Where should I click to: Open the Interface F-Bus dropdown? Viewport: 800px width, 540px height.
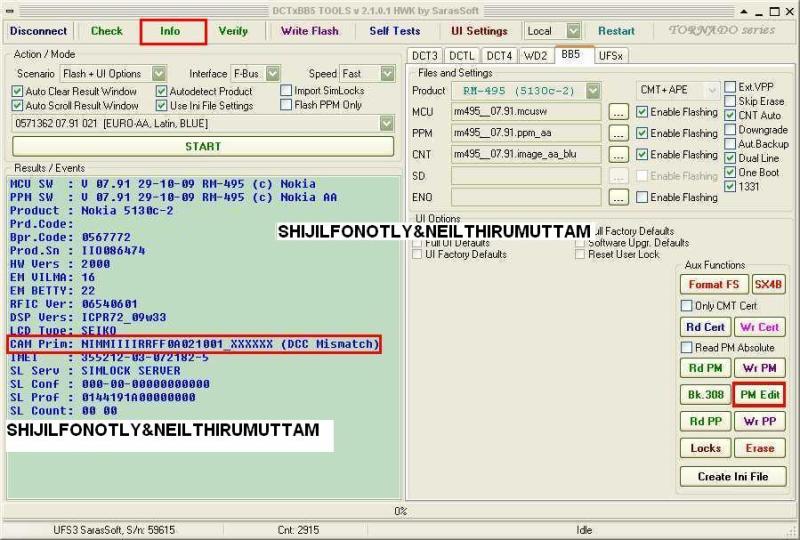pos(273,73)
